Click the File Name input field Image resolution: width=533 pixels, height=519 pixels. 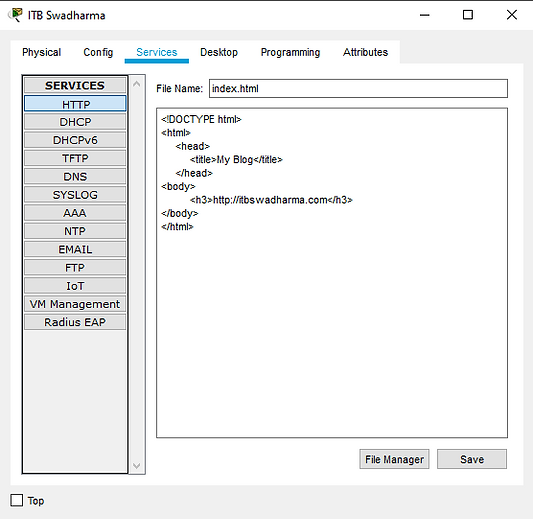[x=358, y=89]
